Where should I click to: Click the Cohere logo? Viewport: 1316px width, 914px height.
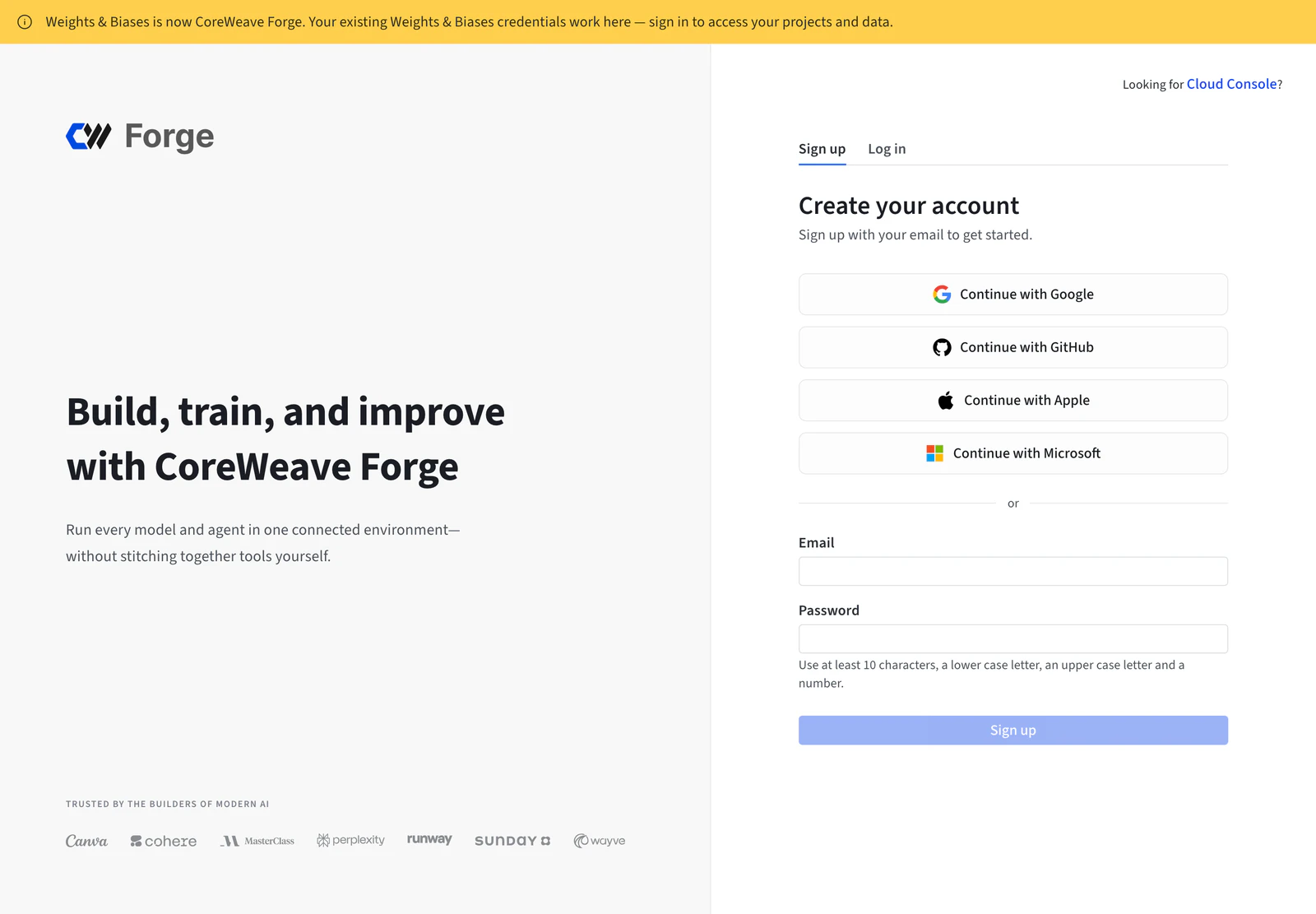(x=164, y=841)
